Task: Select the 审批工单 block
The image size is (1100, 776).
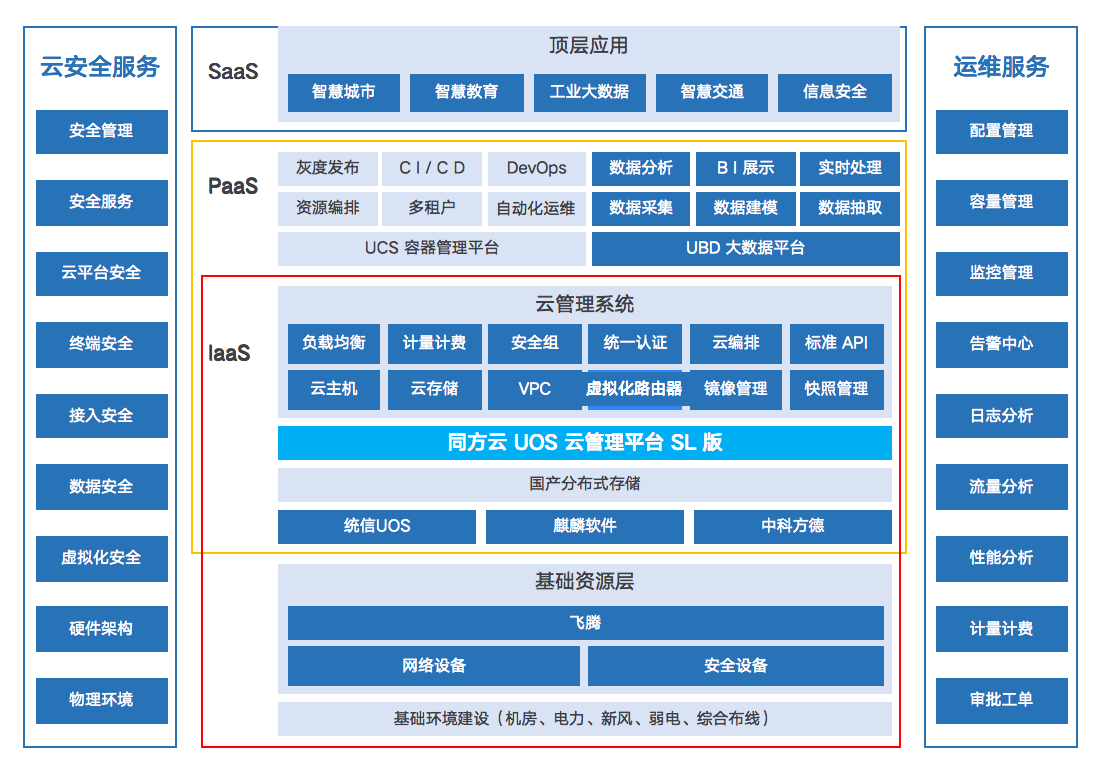Action: 1002,700
